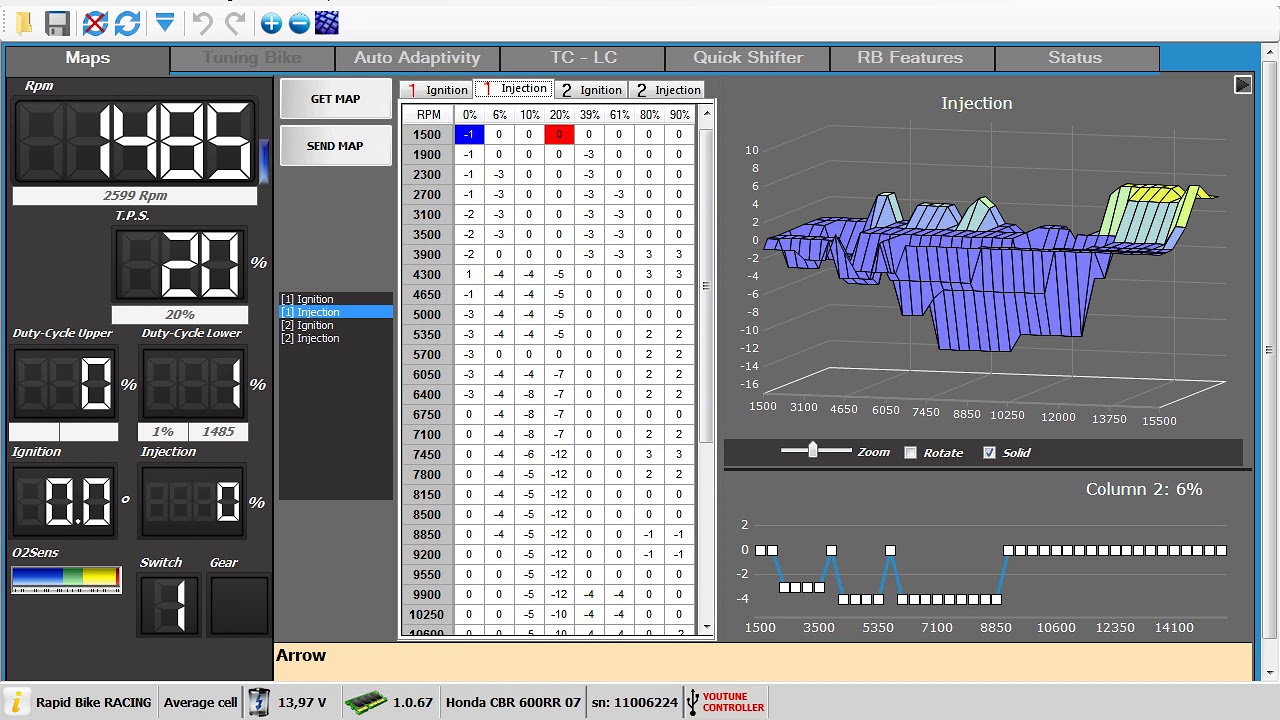Viewport: 1280px width, 720px height.
Task: Open the Status tab
Action: 1075,58
